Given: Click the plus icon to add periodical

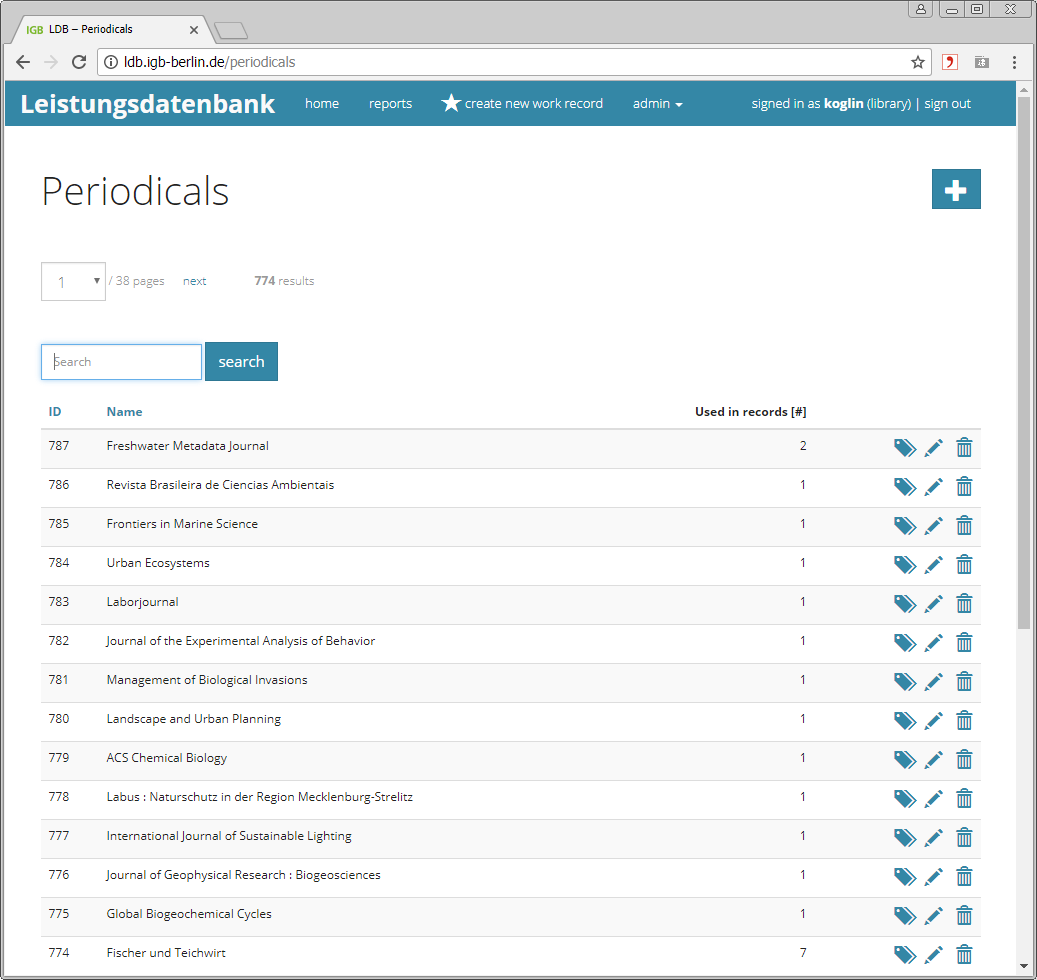Looking at the screenshot, I should (955, 189).
